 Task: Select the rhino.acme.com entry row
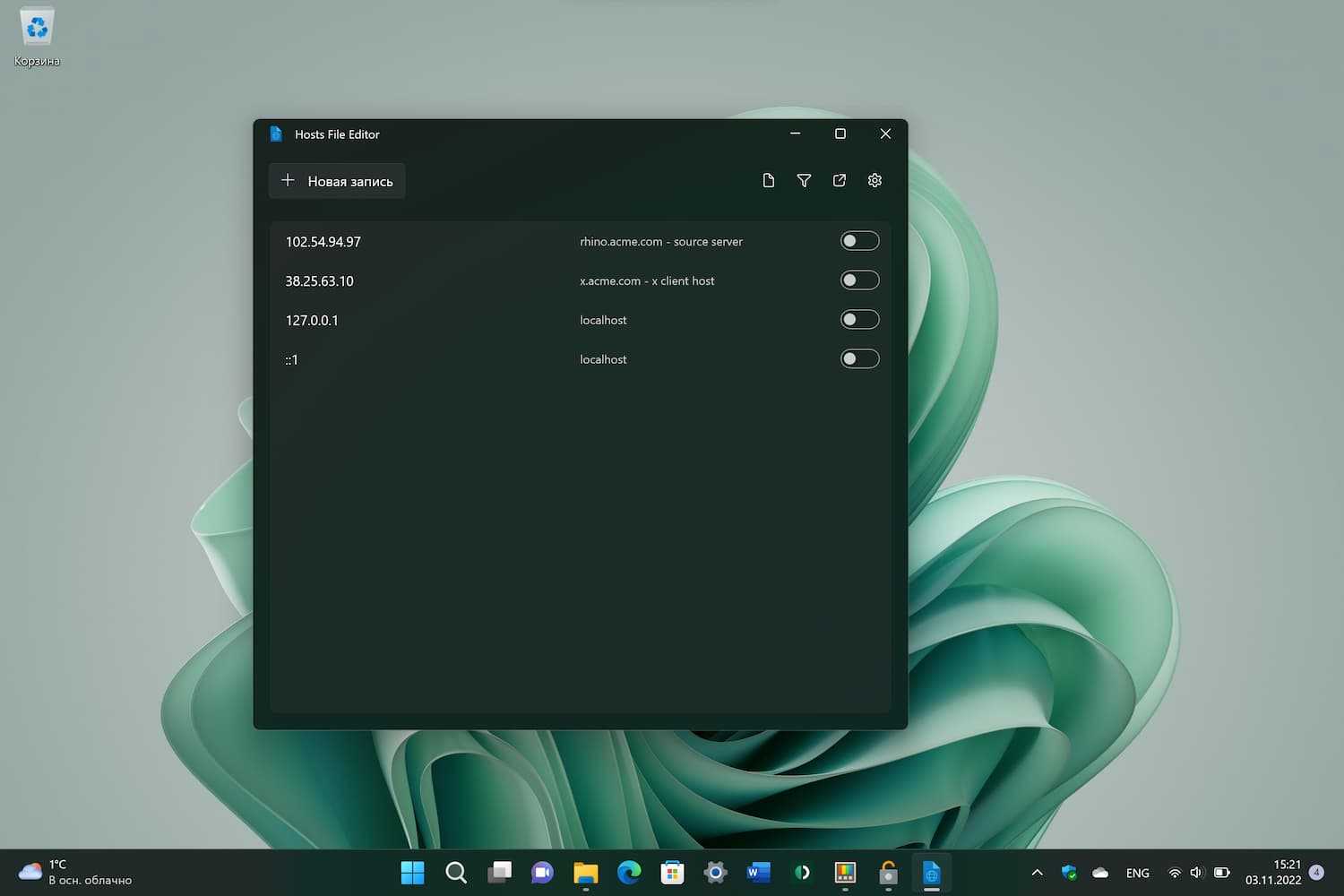coord(538,242)
